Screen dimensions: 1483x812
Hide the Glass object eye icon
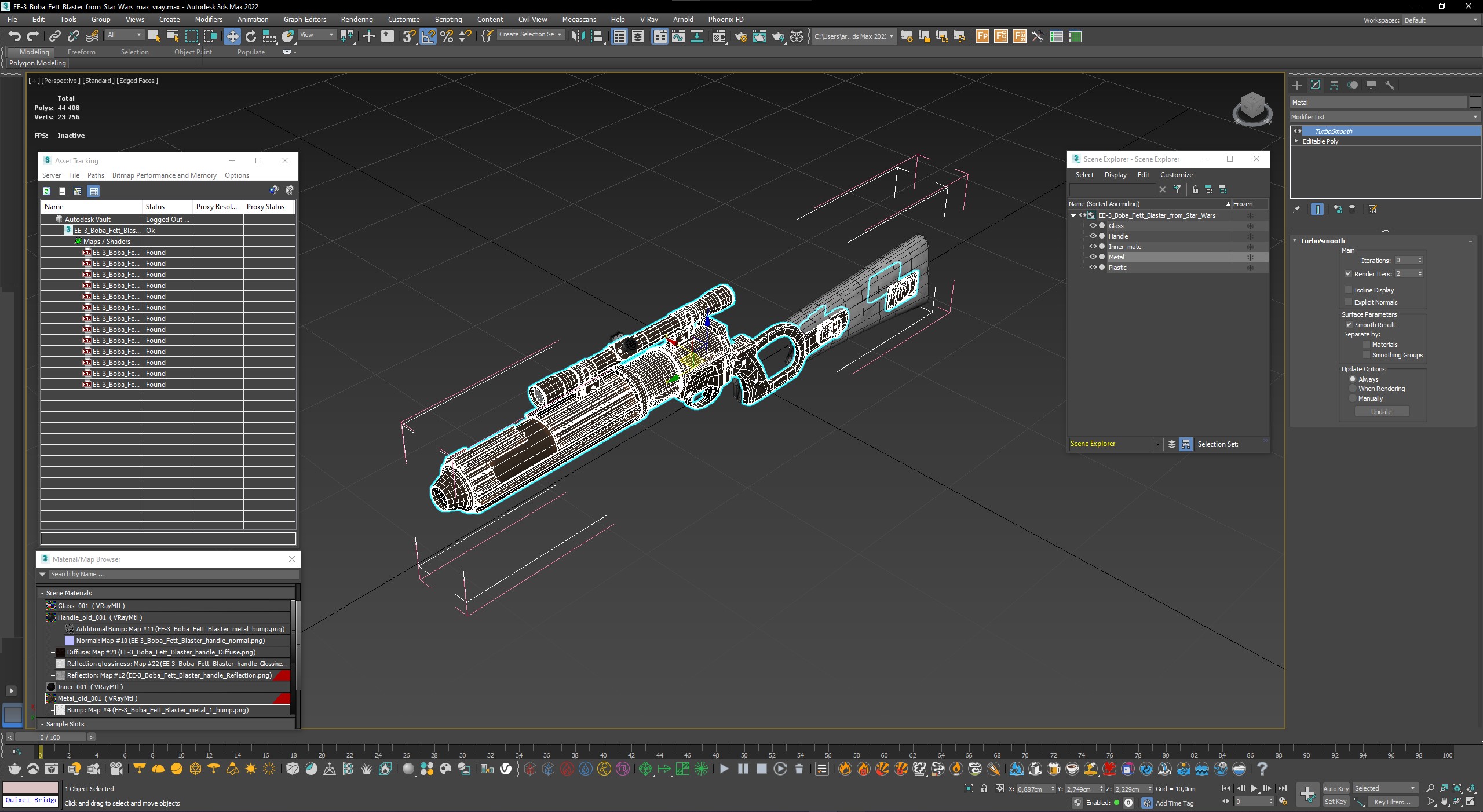[1093, 226]
